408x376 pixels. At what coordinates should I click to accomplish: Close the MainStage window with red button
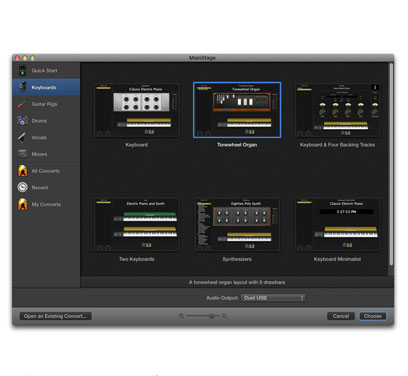tap(17, 58)
